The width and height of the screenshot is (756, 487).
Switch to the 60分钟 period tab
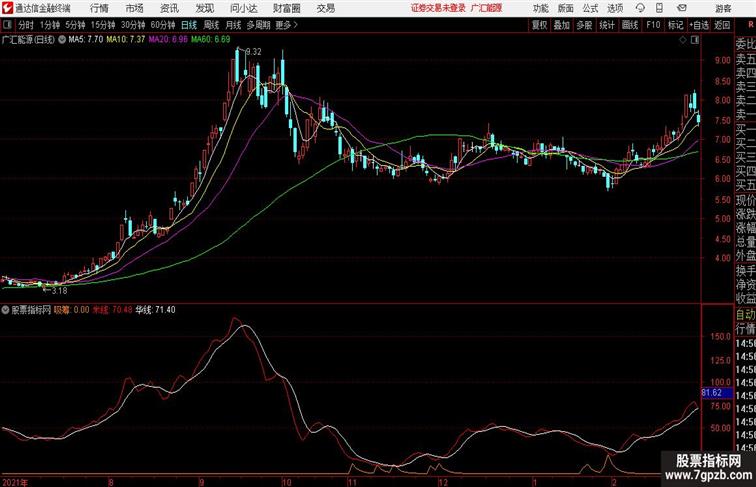162,25
